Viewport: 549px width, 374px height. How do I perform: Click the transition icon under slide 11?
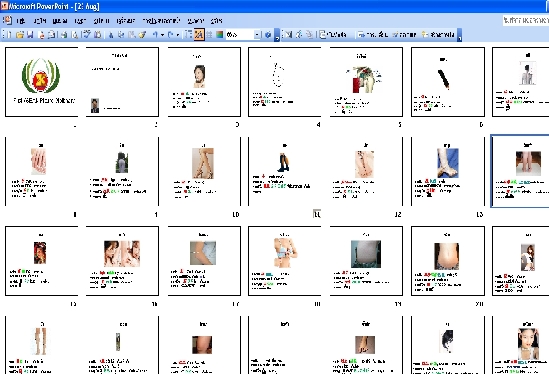point(317,214)
